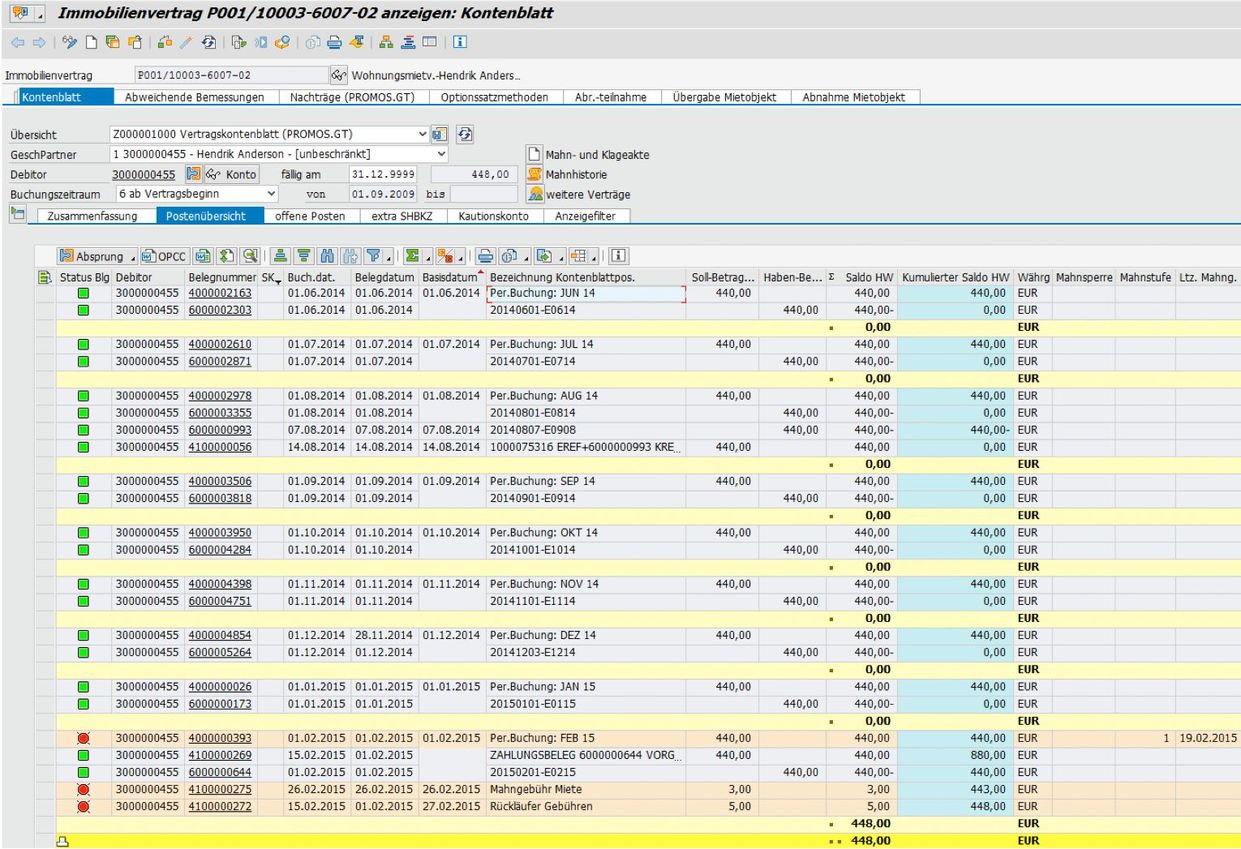Viewport: 1241px width, 849px height.
Task: Click the blue info icon in top toolbar
Action: pos(459,43)
